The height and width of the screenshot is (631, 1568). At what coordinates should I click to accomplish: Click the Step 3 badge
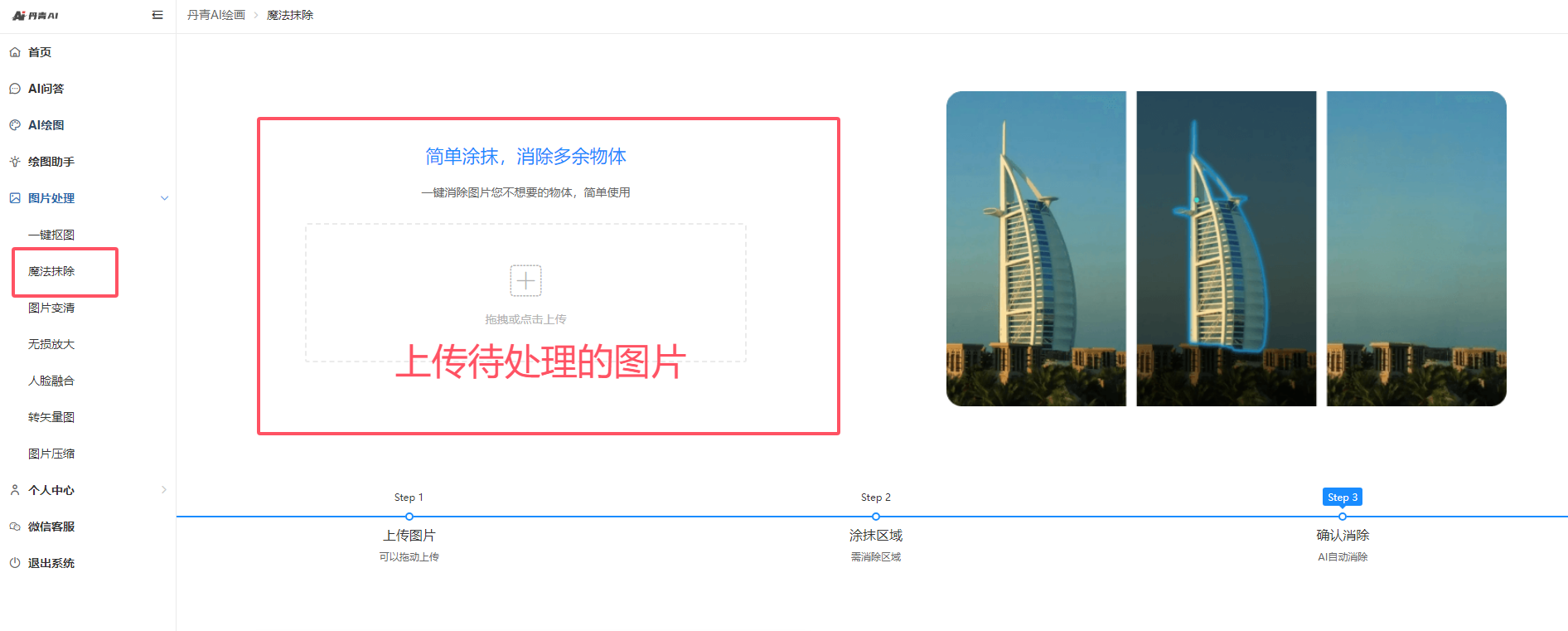pos(1342,497)
